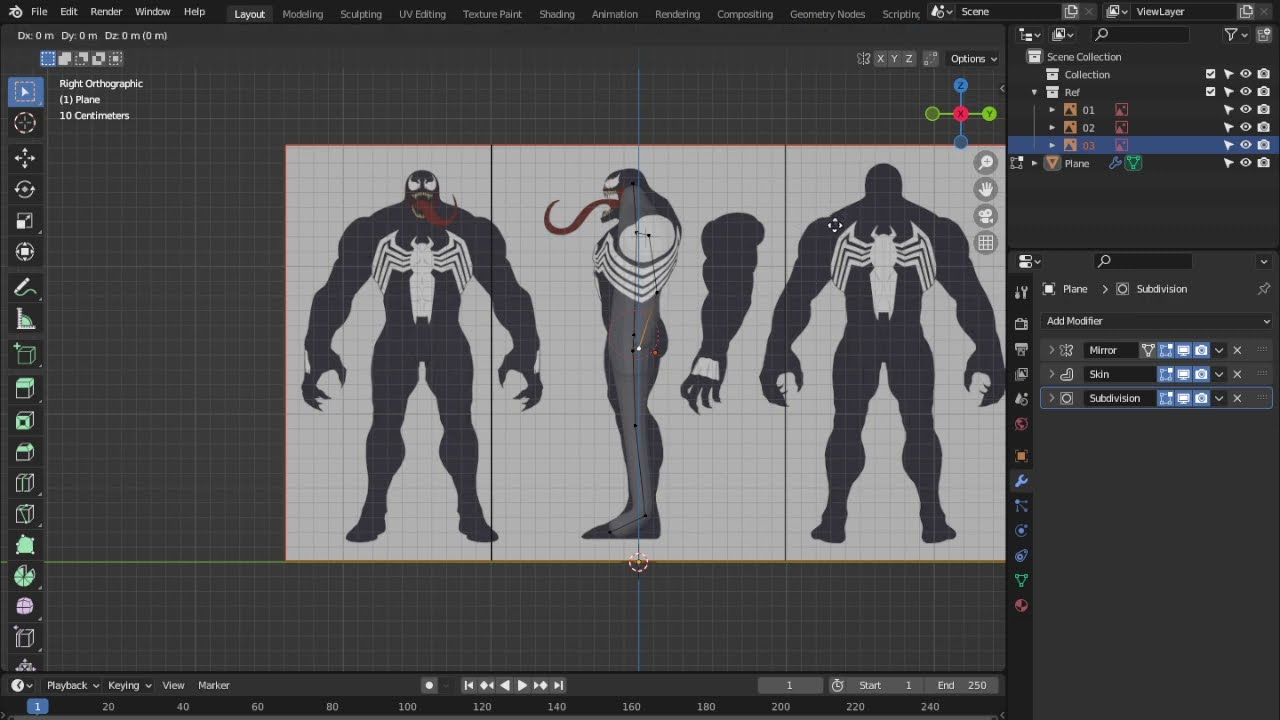
Task: Toggle Mirror modifier viewport display
Action: (1183, 350)
